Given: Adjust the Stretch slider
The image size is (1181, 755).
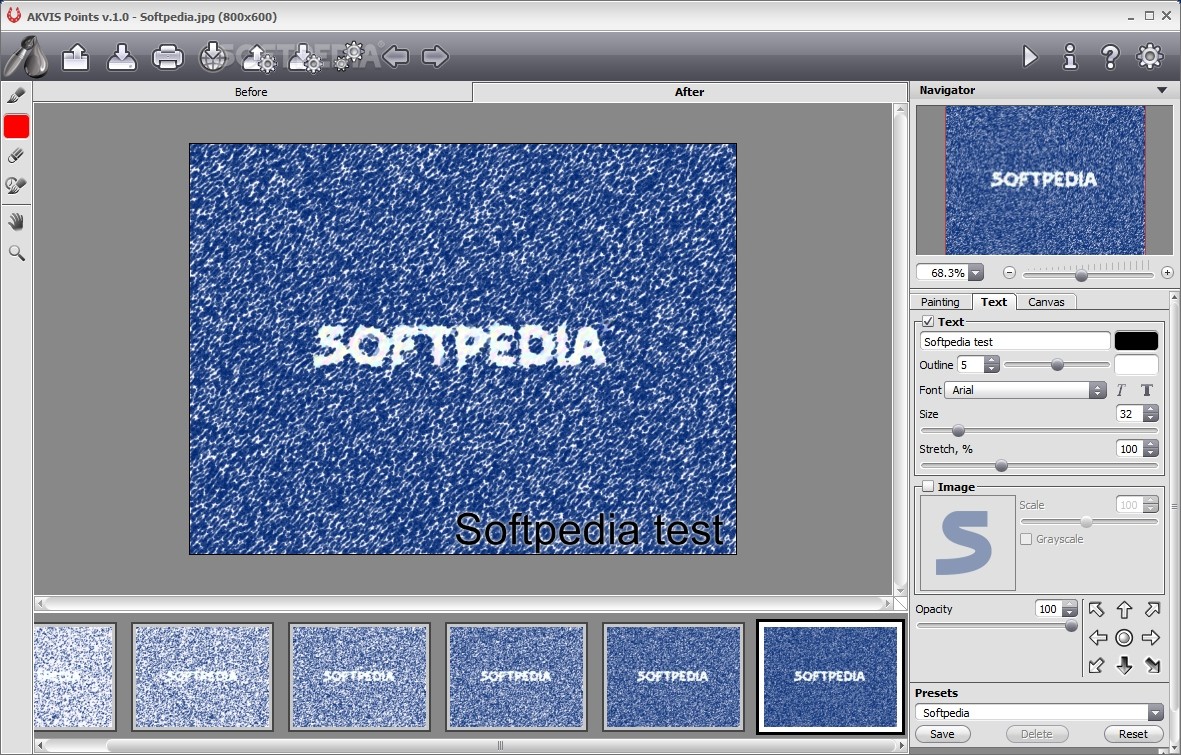Looking at the screenshot, I should (x=1001, y=466).
